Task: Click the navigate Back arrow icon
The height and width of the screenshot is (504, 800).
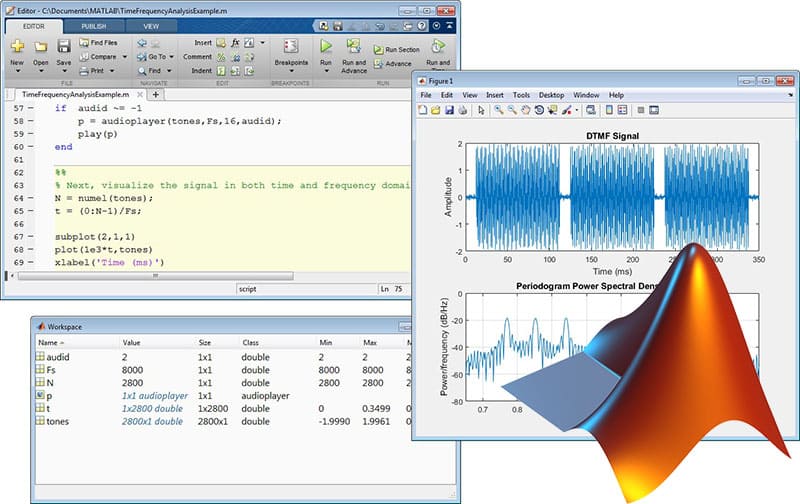Action: [142, 43]
